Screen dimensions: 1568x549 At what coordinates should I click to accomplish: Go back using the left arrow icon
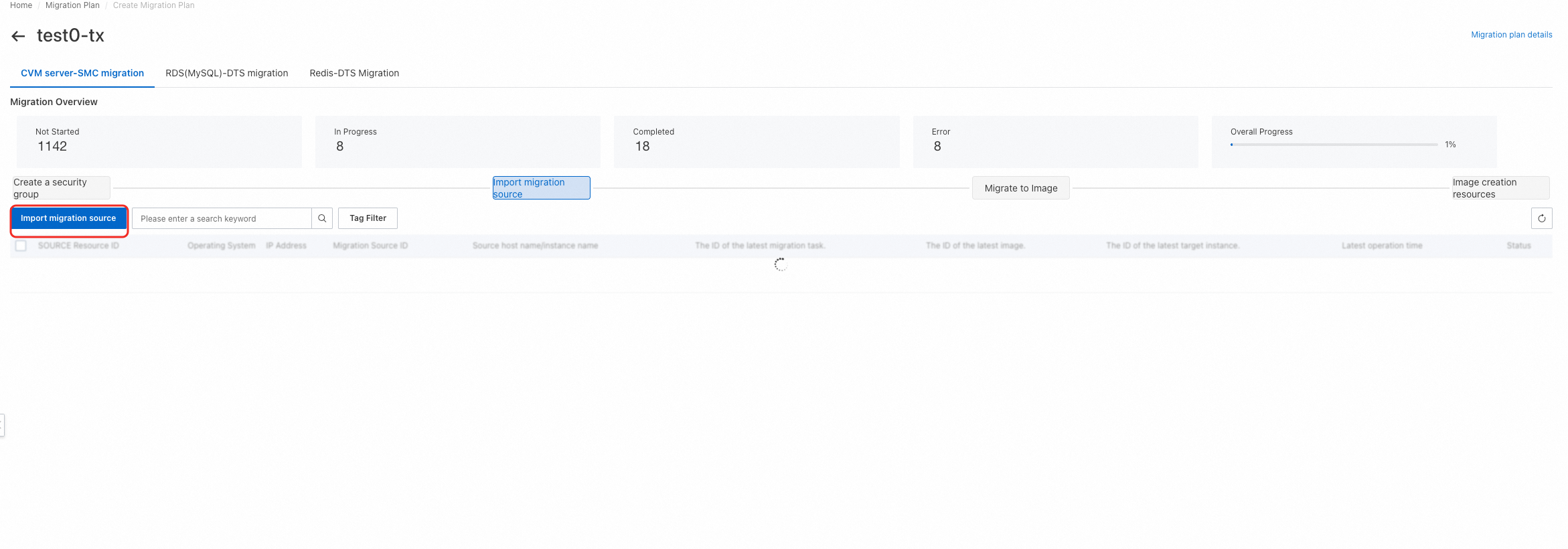[x=18, y=36]
